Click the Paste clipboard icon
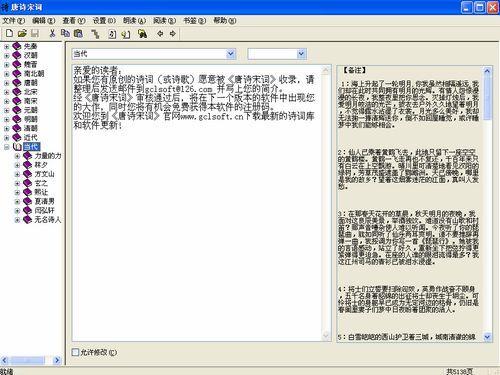 [78, 33]
